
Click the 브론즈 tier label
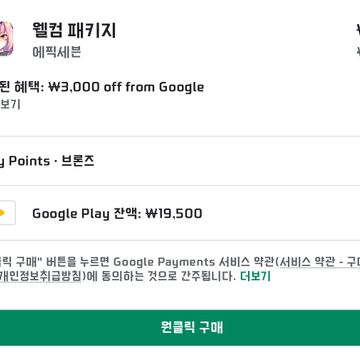click(x=78, y=161)
